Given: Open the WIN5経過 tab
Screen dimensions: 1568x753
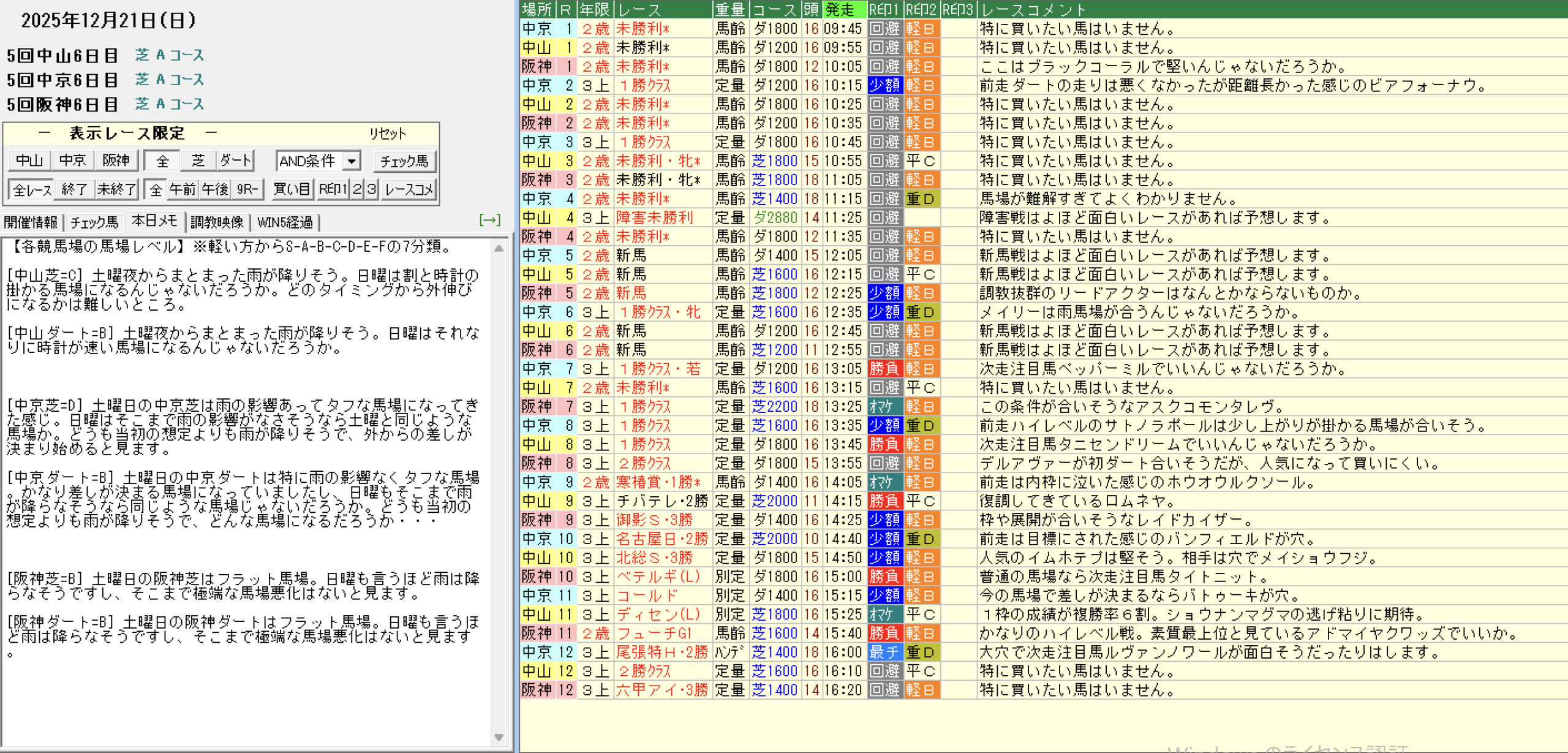Looking at the screenshot, I should (x=285, y=222).
